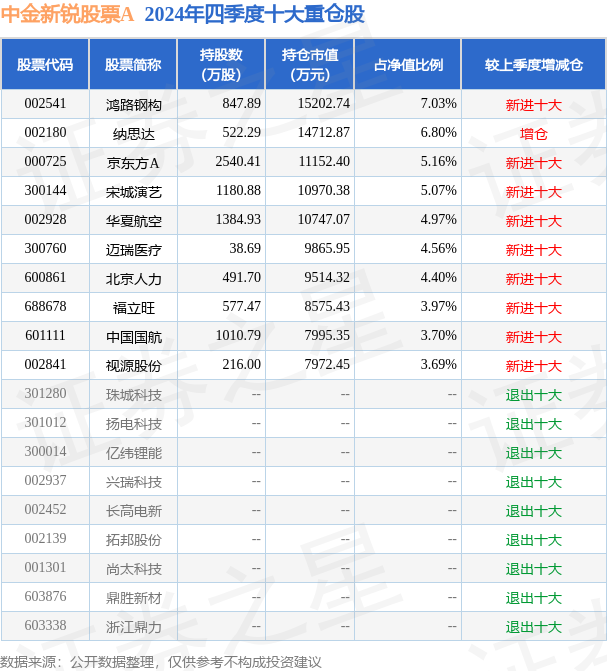Select stock code 002452
The image size is (607, 671).
tap(45, 510)
